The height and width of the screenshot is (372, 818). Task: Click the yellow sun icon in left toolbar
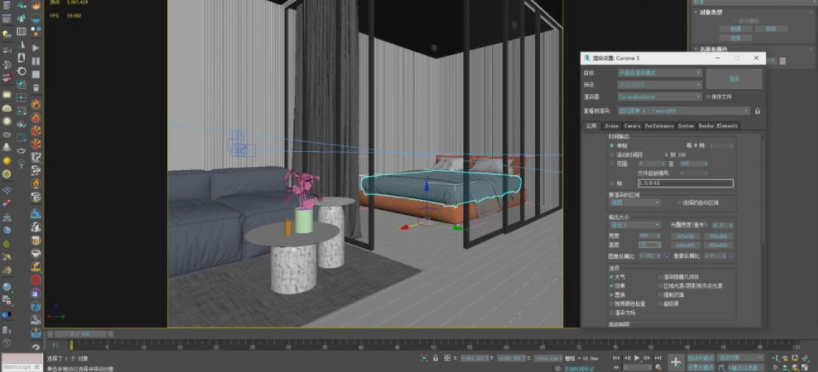[x=7, y=161]
